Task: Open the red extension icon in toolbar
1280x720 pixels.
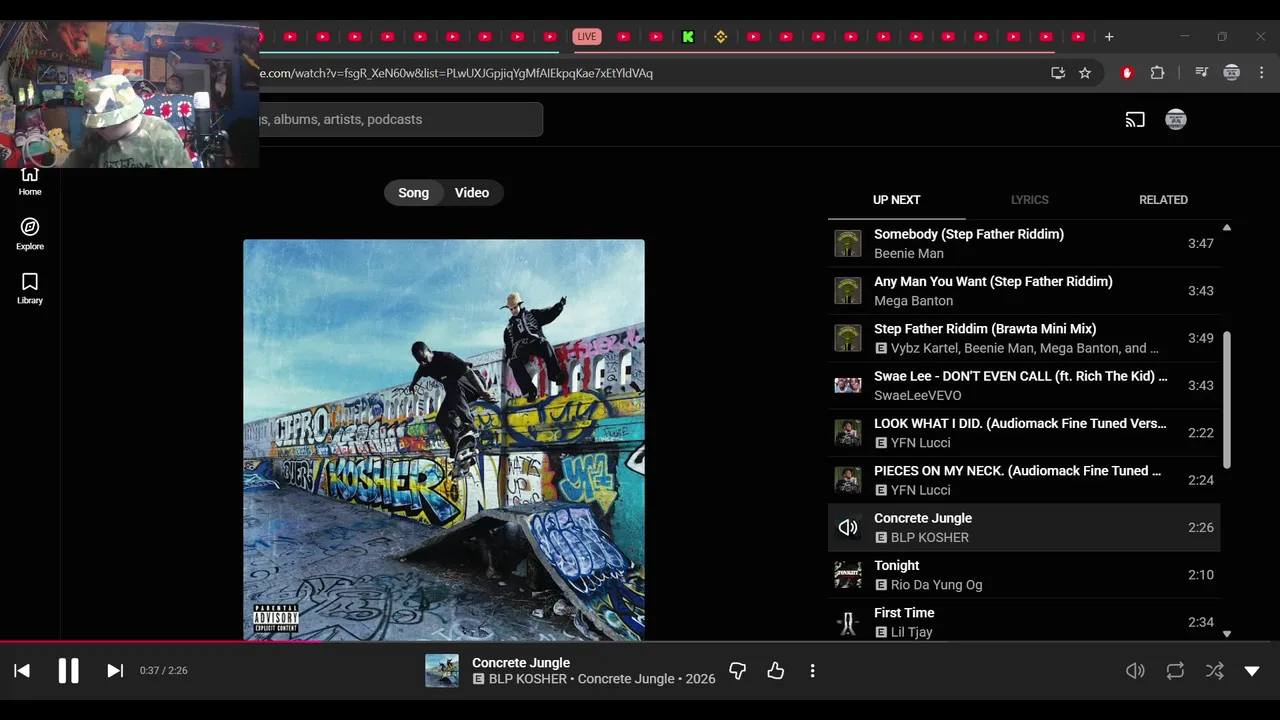Action: click(x=1127, y=73)
